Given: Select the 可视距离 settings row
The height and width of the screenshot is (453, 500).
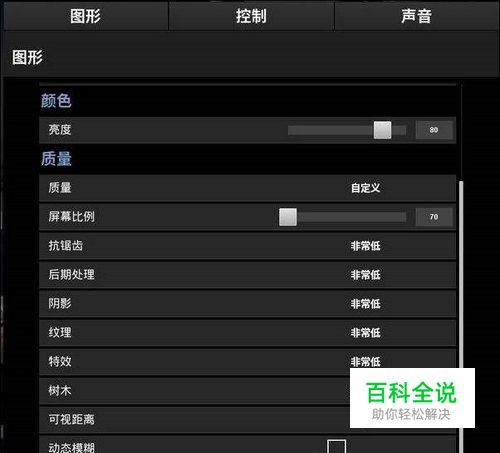Looking at the screenshot, I should (248, 420).
